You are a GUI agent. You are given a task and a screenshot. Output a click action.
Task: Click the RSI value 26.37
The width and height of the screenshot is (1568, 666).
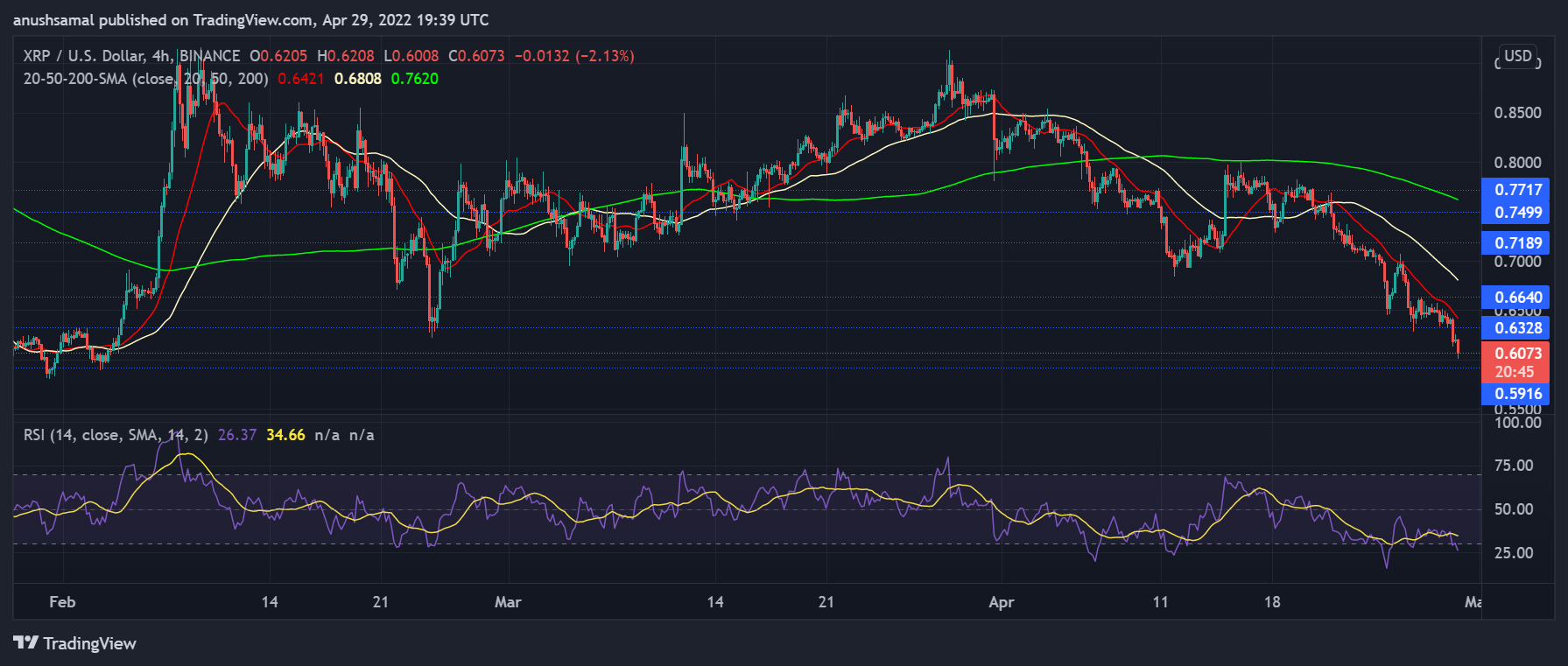point(237,435)
